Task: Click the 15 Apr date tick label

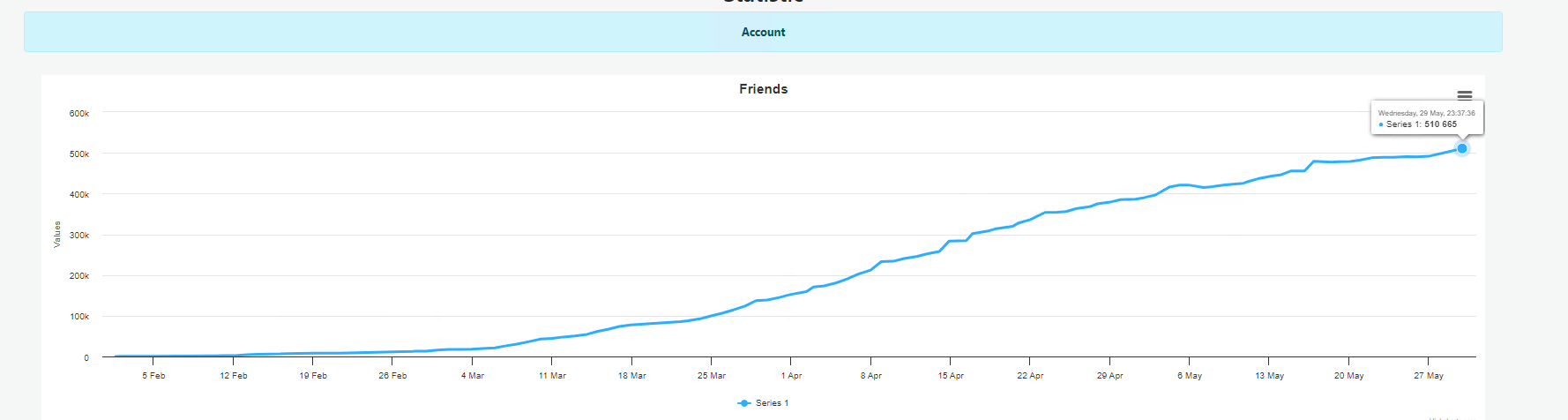Action: point(951,376)
